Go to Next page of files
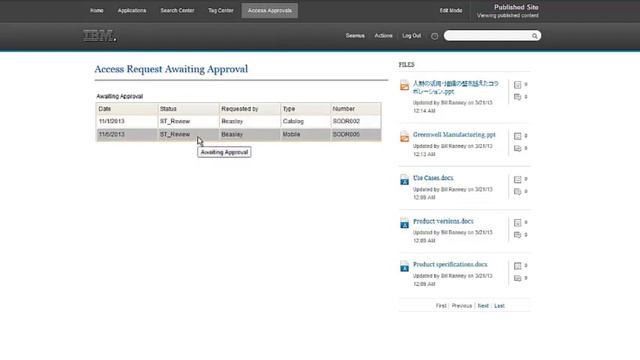This screenshot has width=640, height=360. pyautogui.click(x=483, y=306)
